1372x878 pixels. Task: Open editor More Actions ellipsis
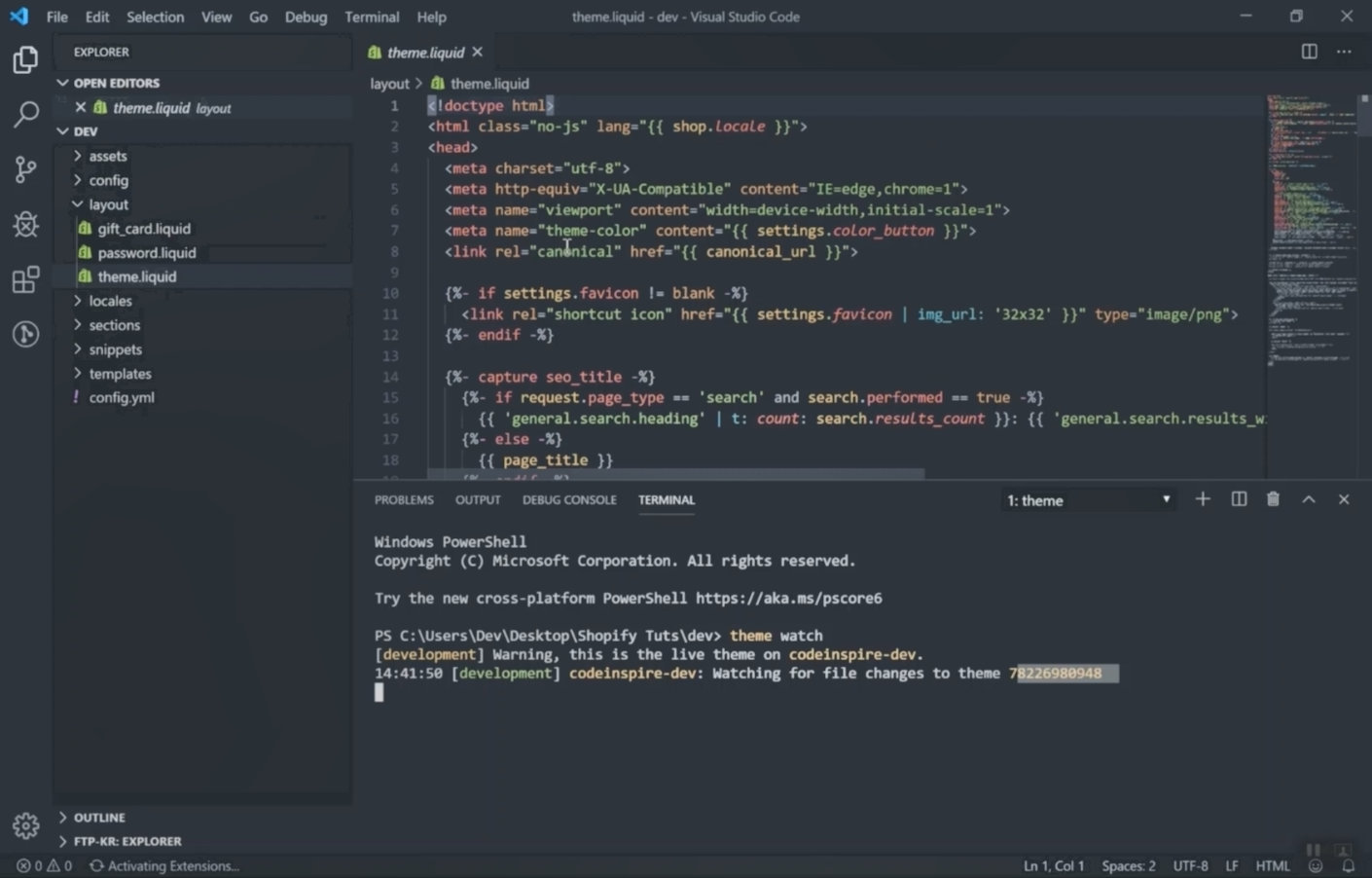pos(1344,52)
